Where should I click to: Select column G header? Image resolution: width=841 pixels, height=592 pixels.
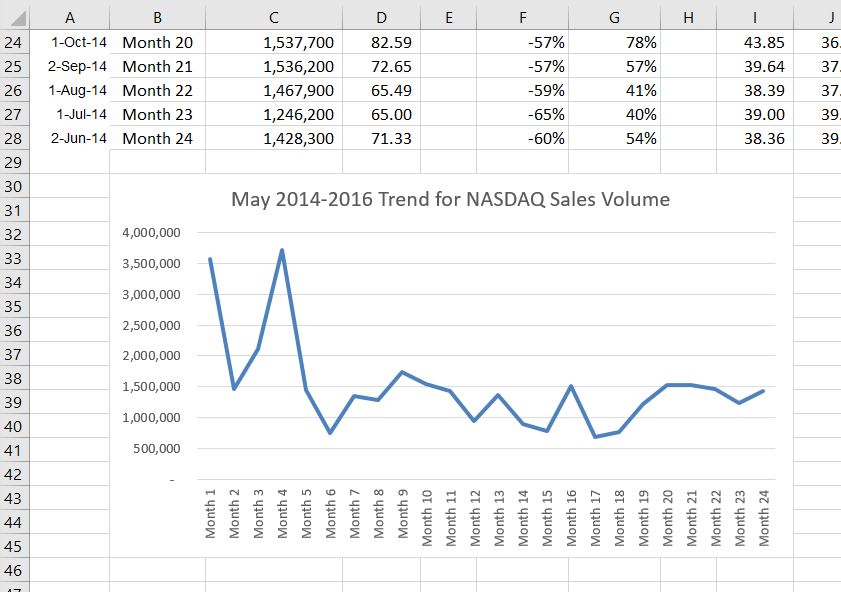[615, 18]
